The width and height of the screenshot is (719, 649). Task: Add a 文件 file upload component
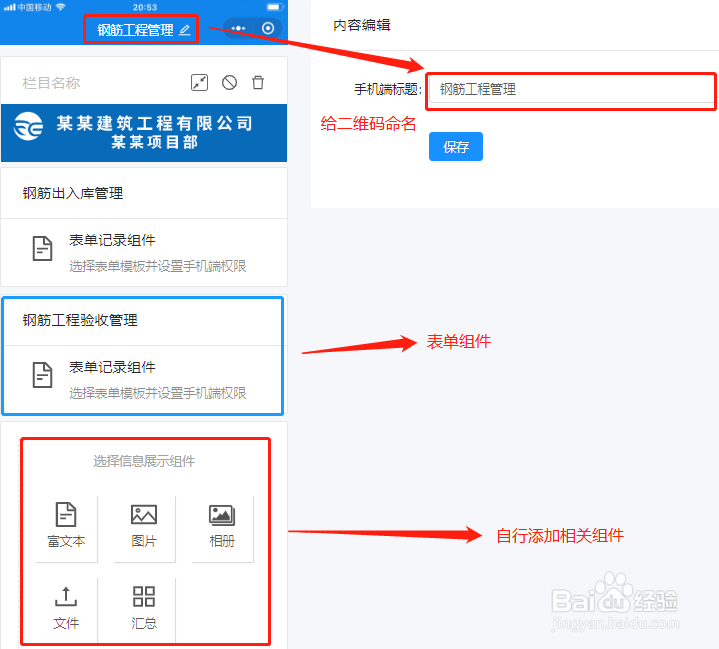(x=66, y=608)
